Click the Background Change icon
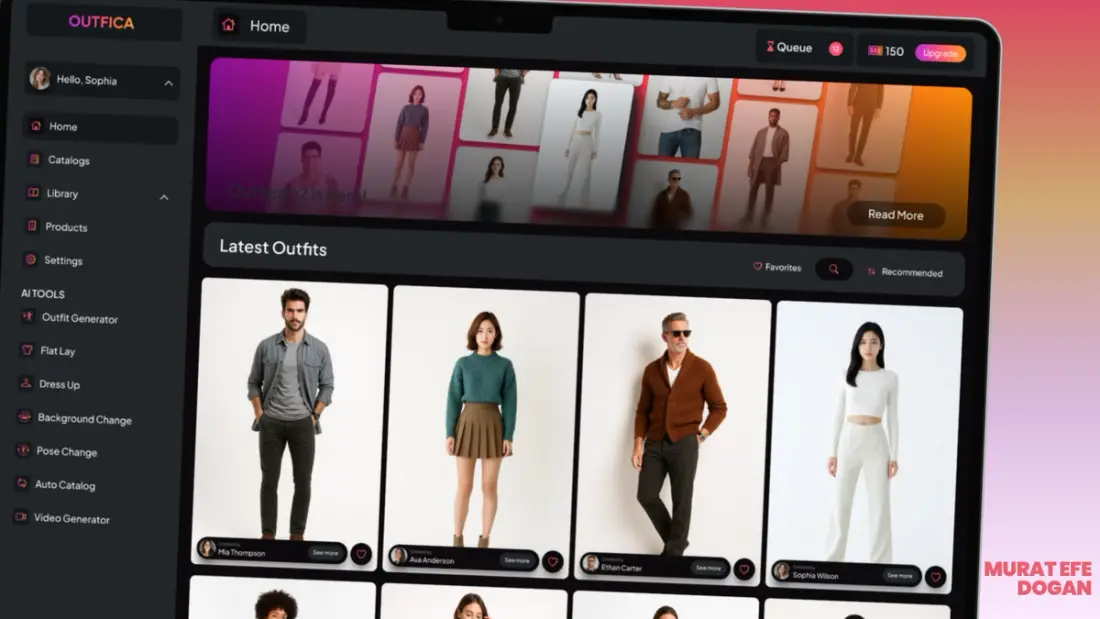The width and height of the screenshot is (1100, 619). point(25,417)
